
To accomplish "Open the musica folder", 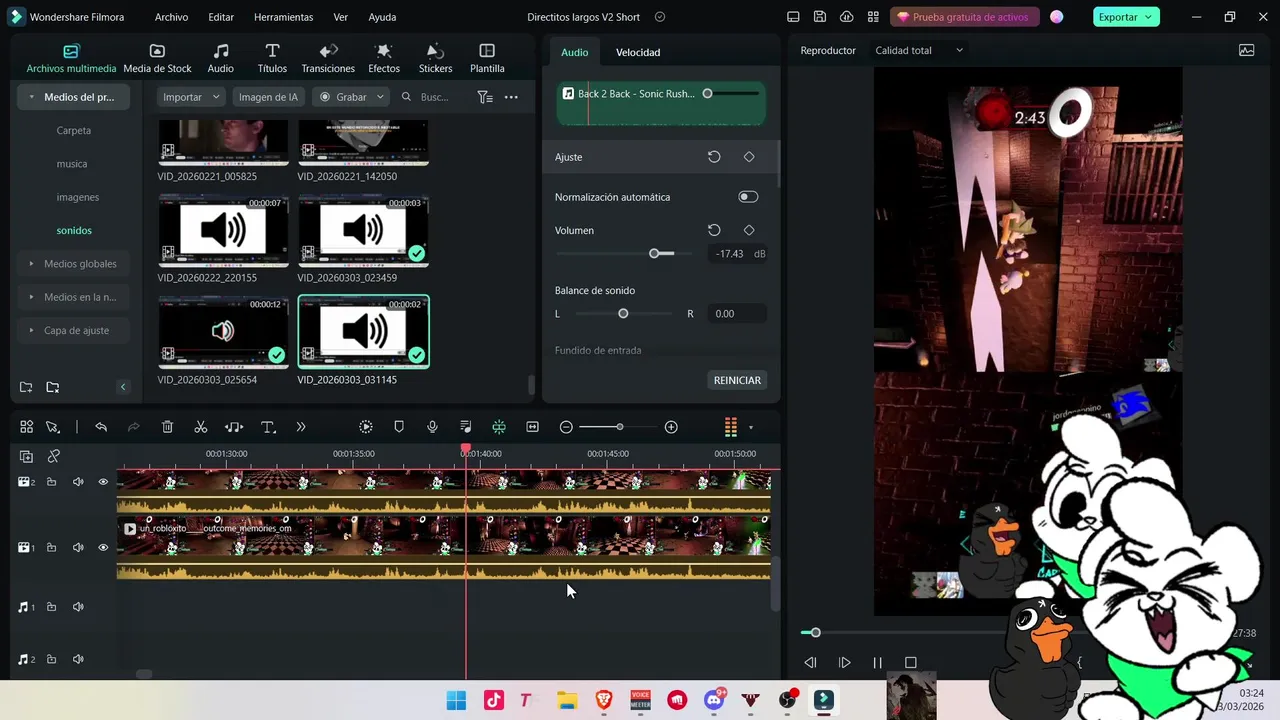I will pyautogui.click(x=72, y=164).
